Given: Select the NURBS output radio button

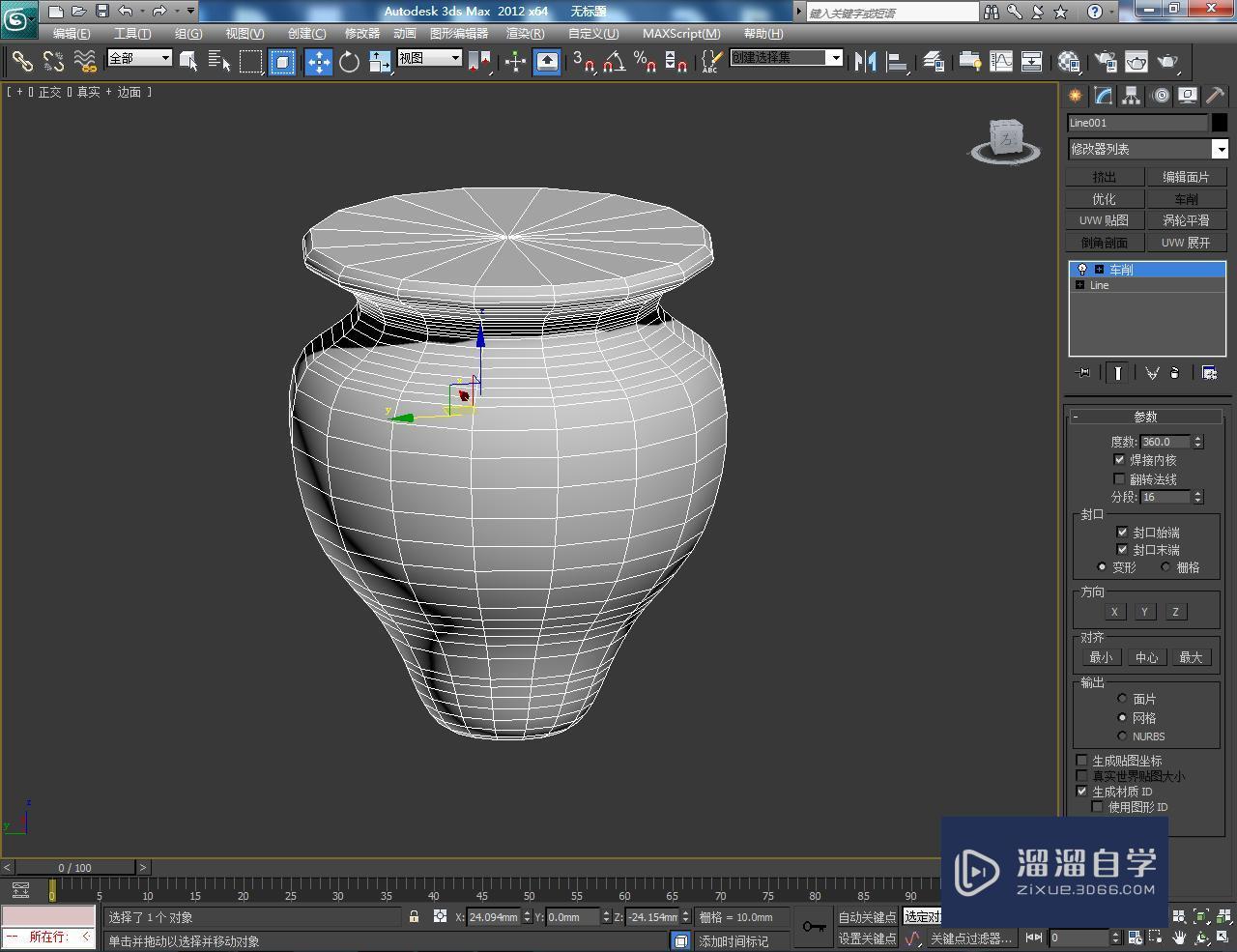Looking at the screenshot, I should pyautogui.click(x=1122, y=736).
